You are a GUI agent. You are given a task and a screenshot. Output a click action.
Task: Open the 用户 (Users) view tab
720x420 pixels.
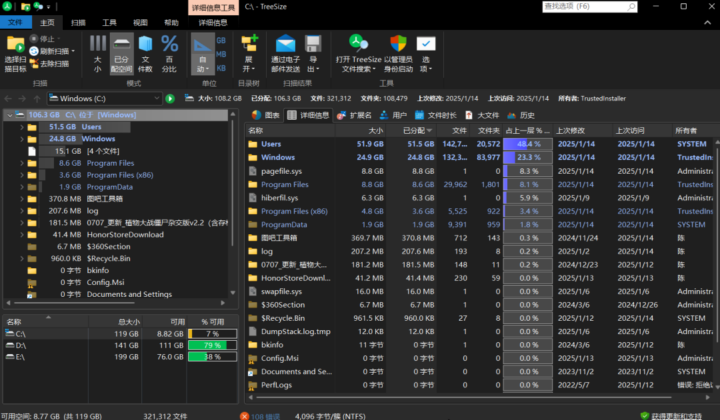(x=393, y=115)
